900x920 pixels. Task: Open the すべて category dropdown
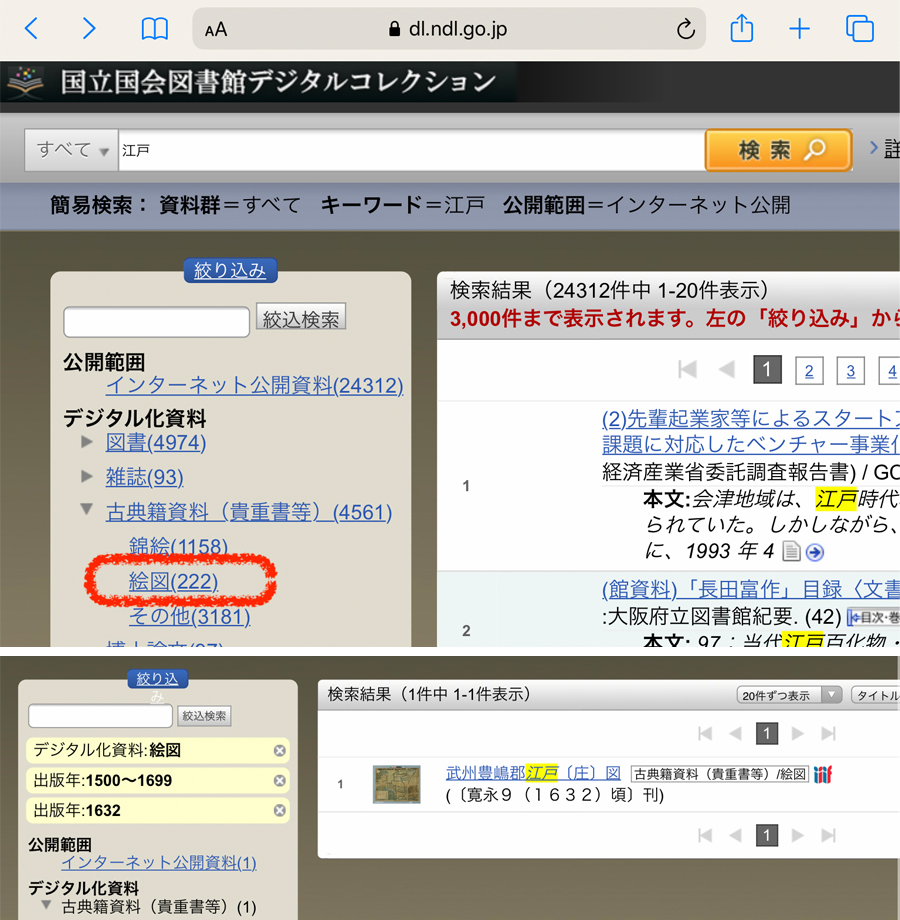click(72, 150)
